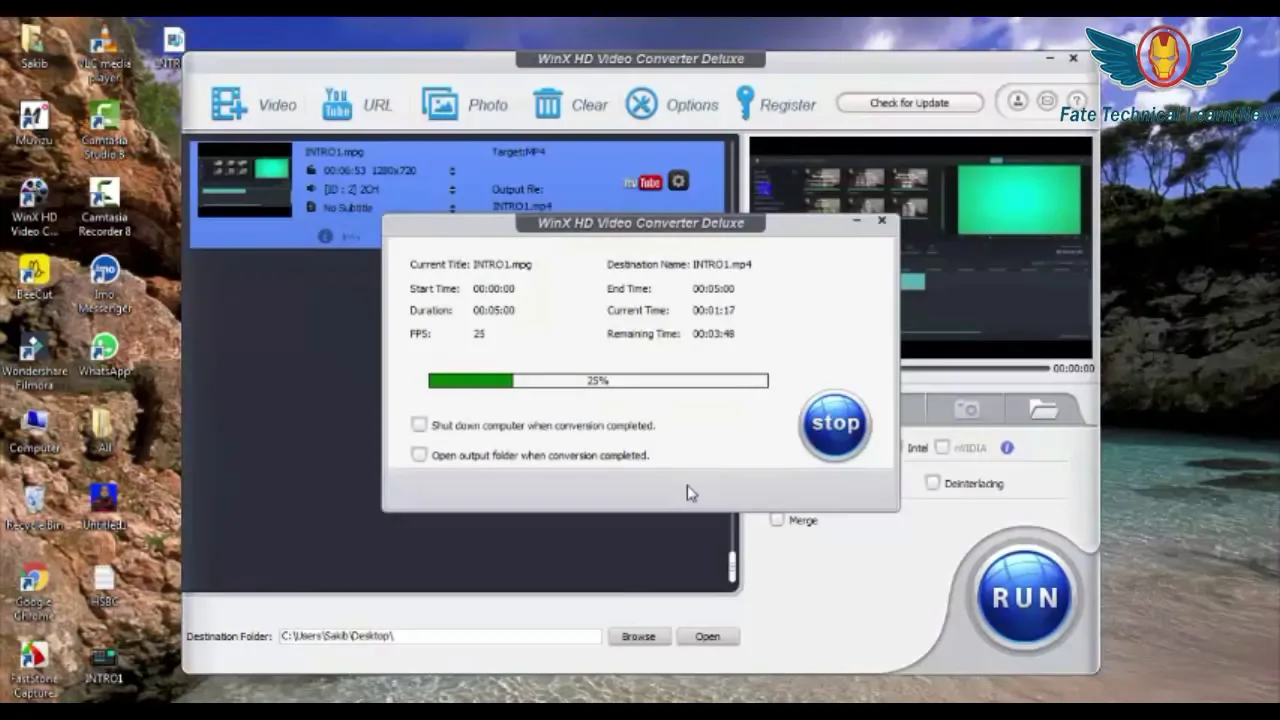Toggle the nVIDIA hardware checkbox
This screenshot has width=1280, height=720.
pos(942,448)
